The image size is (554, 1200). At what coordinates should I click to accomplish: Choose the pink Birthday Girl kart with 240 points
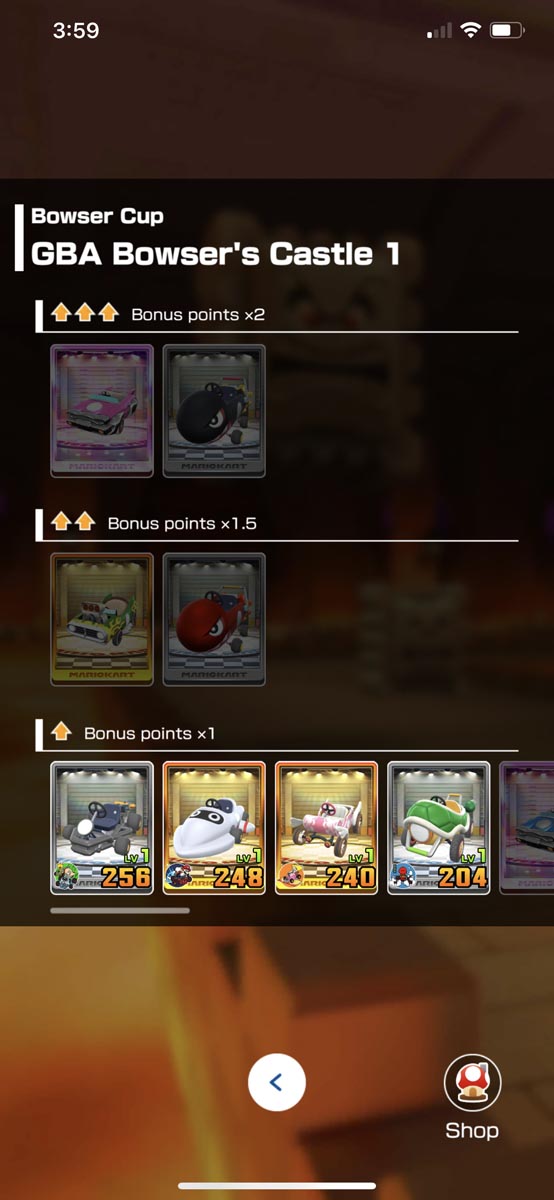[x=326, y=827]
